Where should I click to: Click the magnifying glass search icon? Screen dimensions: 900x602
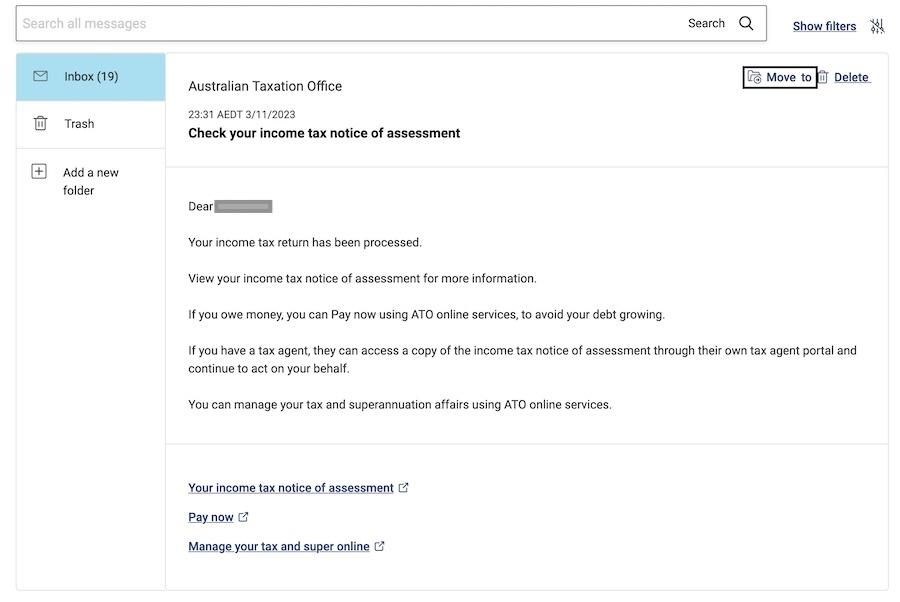pyautogui.click(x=746, y=23)
